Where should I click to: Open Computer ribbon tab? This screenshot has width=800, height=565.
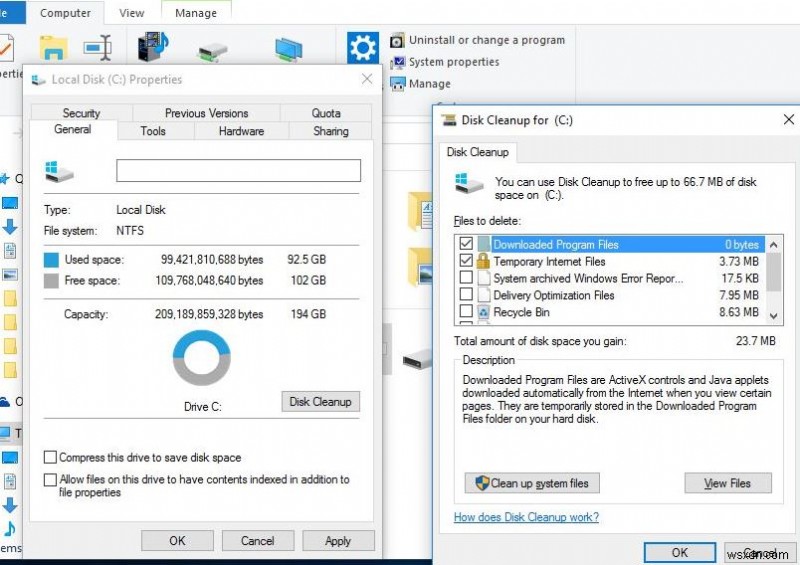pos(65,13)
